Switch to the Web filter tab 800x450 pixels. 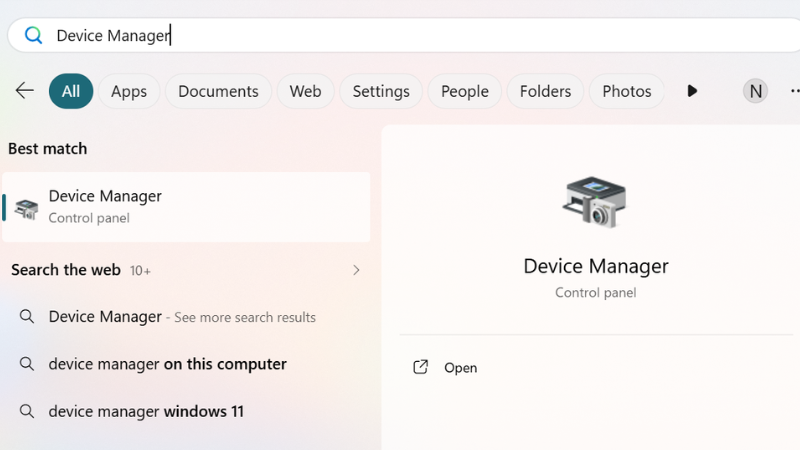(306, 91)
